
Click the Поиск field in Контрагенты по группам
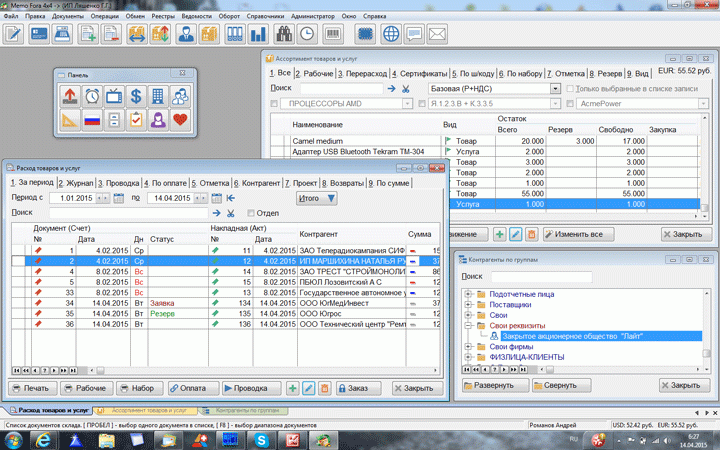(x=541, y=276)
